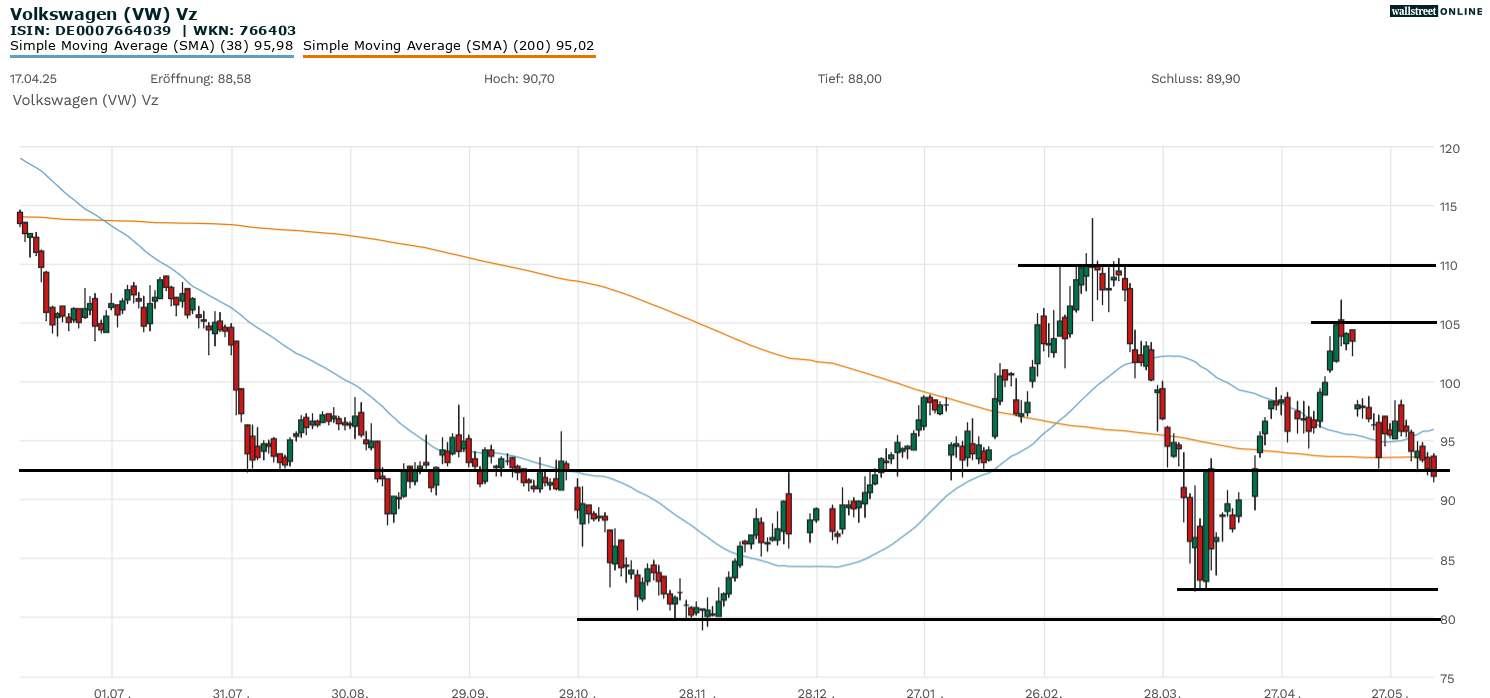Click the horizontal resistance line at 110

1228,265
